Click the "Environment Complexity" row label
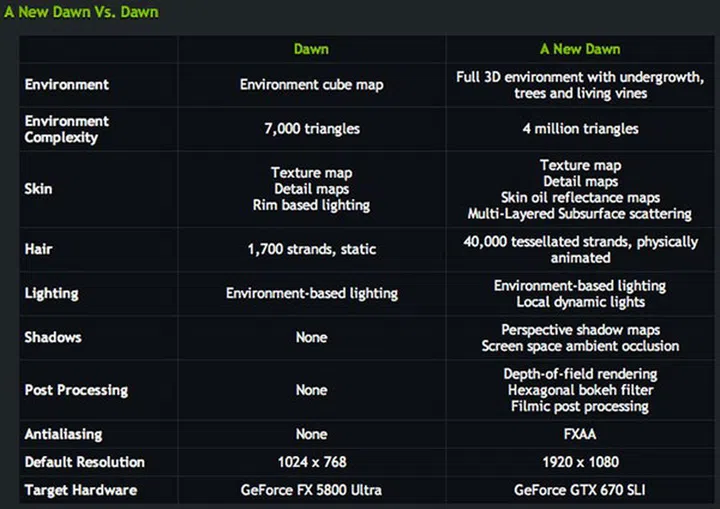This screenshot has width=720, height=509. pyautogui.click(x=67, y=129)
